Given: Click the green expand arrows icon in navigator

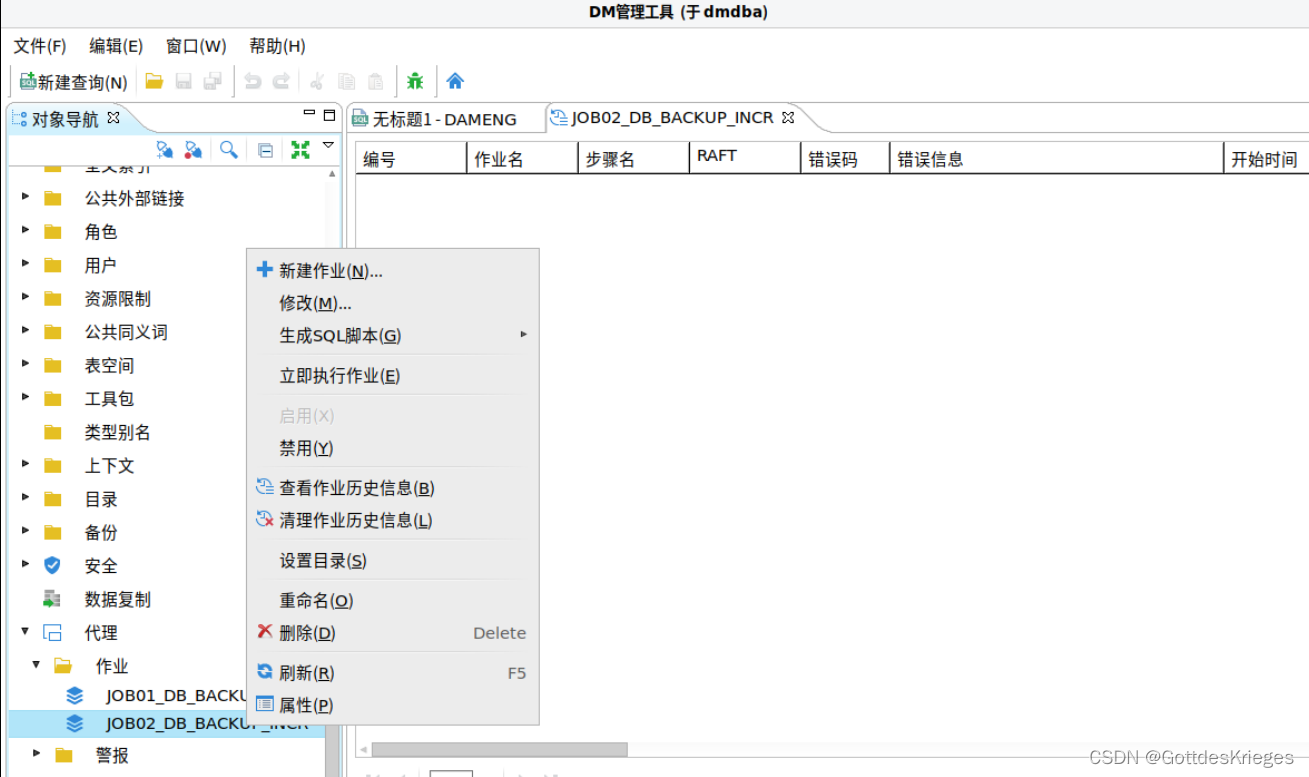Looking at the screenshot, I should 300,150.
